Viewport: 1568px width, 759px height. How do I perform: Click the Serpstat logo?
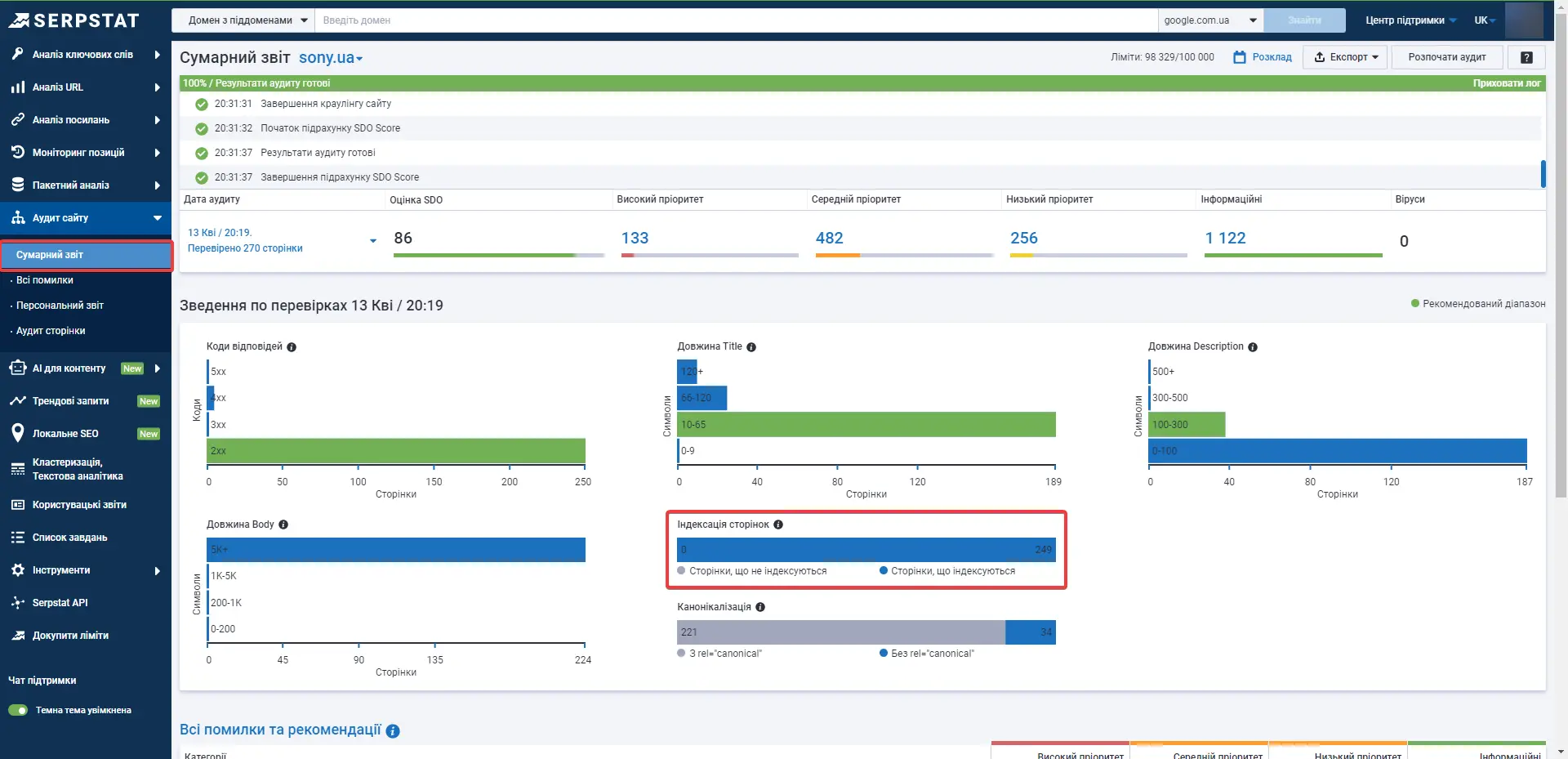tap(74, 20)
